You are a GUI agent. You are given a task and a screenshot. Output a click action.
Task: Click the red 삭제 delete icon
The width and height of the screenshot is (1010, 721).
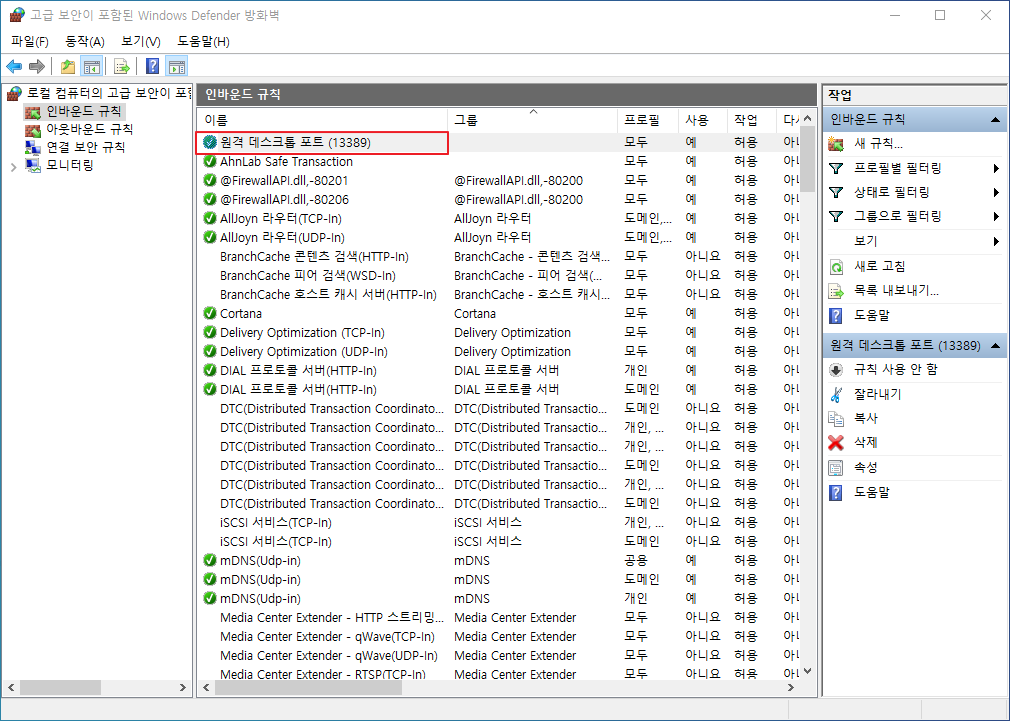coord(836,443)
